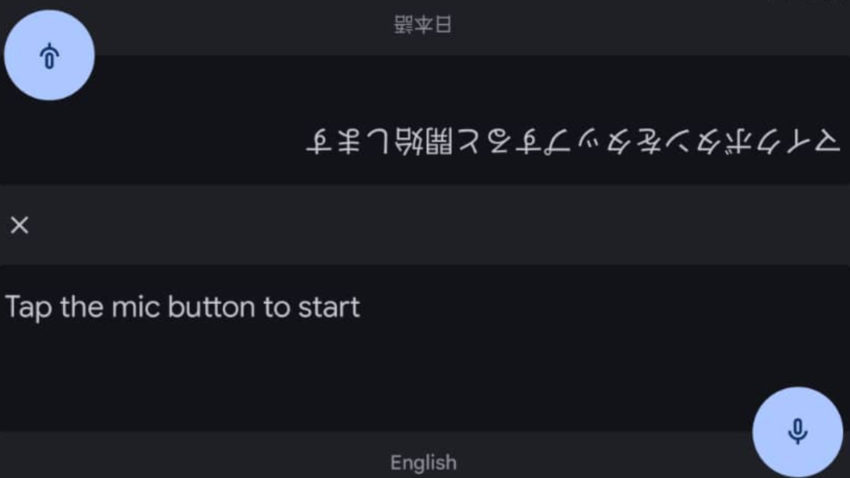Image resolution: width=850 pixels, height=478 pixels.
Task: Activate the mic icon in the lower-right circle
Action: tap(797, 431)
